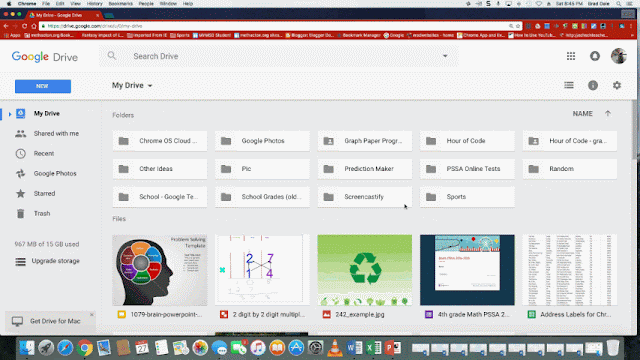This screenshot has height=360, width=640.
Task: Click the search magnifier icon
Action: tap(111, 56)
